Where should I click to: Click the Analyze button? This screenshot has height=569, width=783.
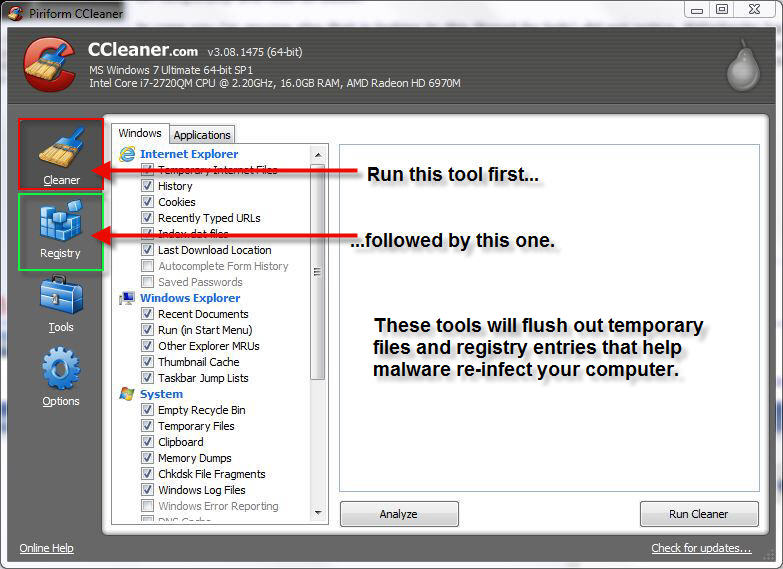pos(399,514)
